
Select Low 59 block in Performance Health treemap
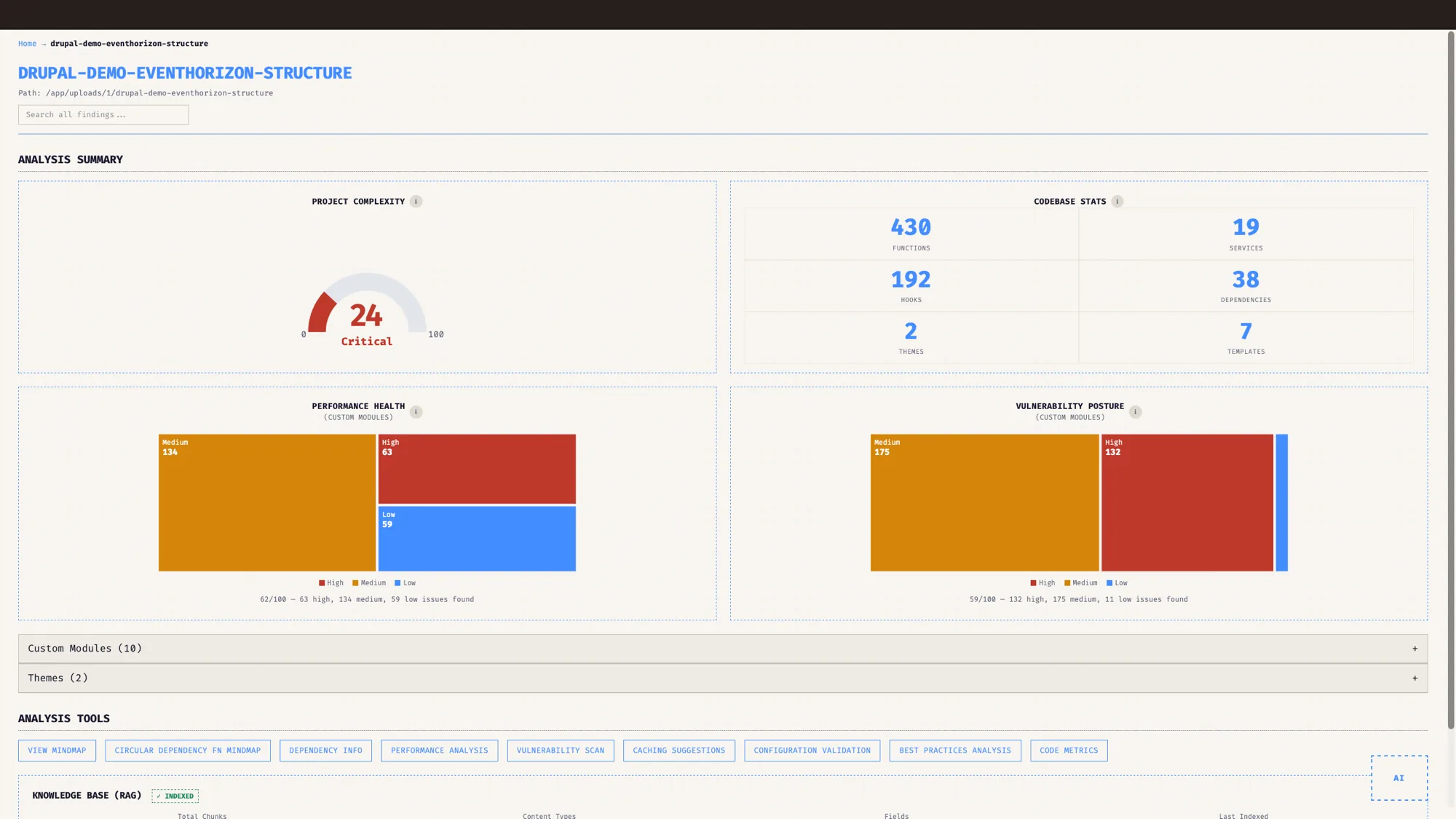(477, 539)
